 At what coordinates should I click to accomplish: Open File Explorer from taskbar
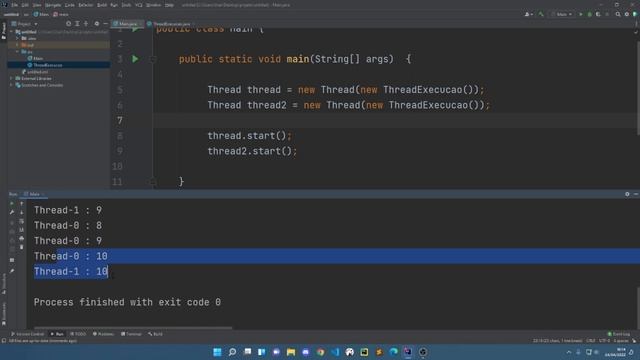(291, 352)
